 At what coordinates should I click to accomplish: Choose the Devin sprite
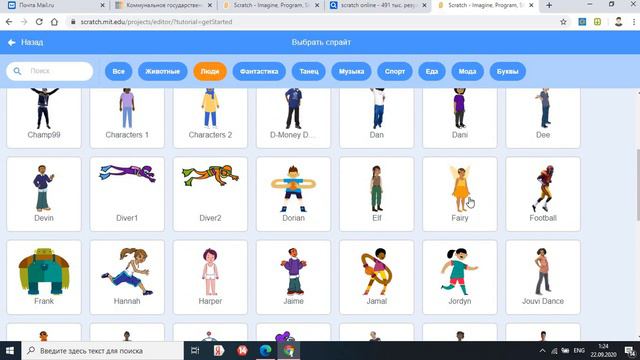[44, 194]
